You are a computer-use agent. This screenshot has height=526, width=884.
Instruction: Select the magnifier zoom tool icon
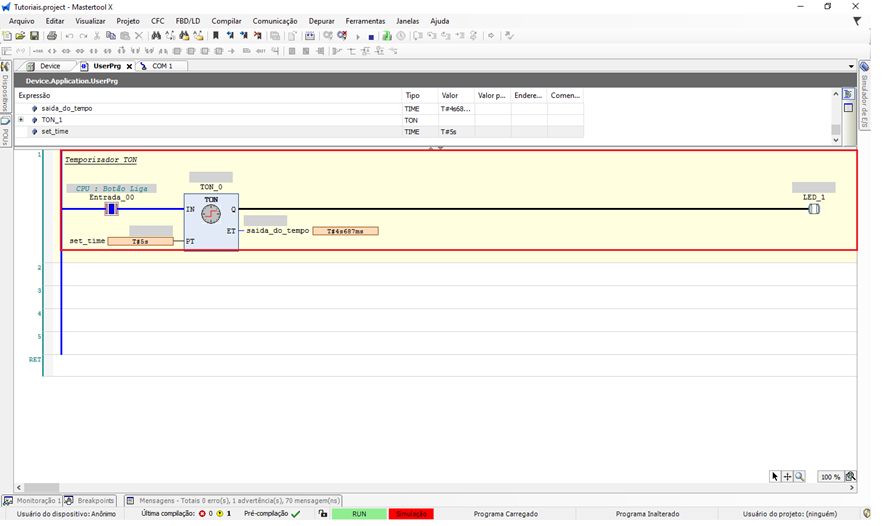[800, 477]
